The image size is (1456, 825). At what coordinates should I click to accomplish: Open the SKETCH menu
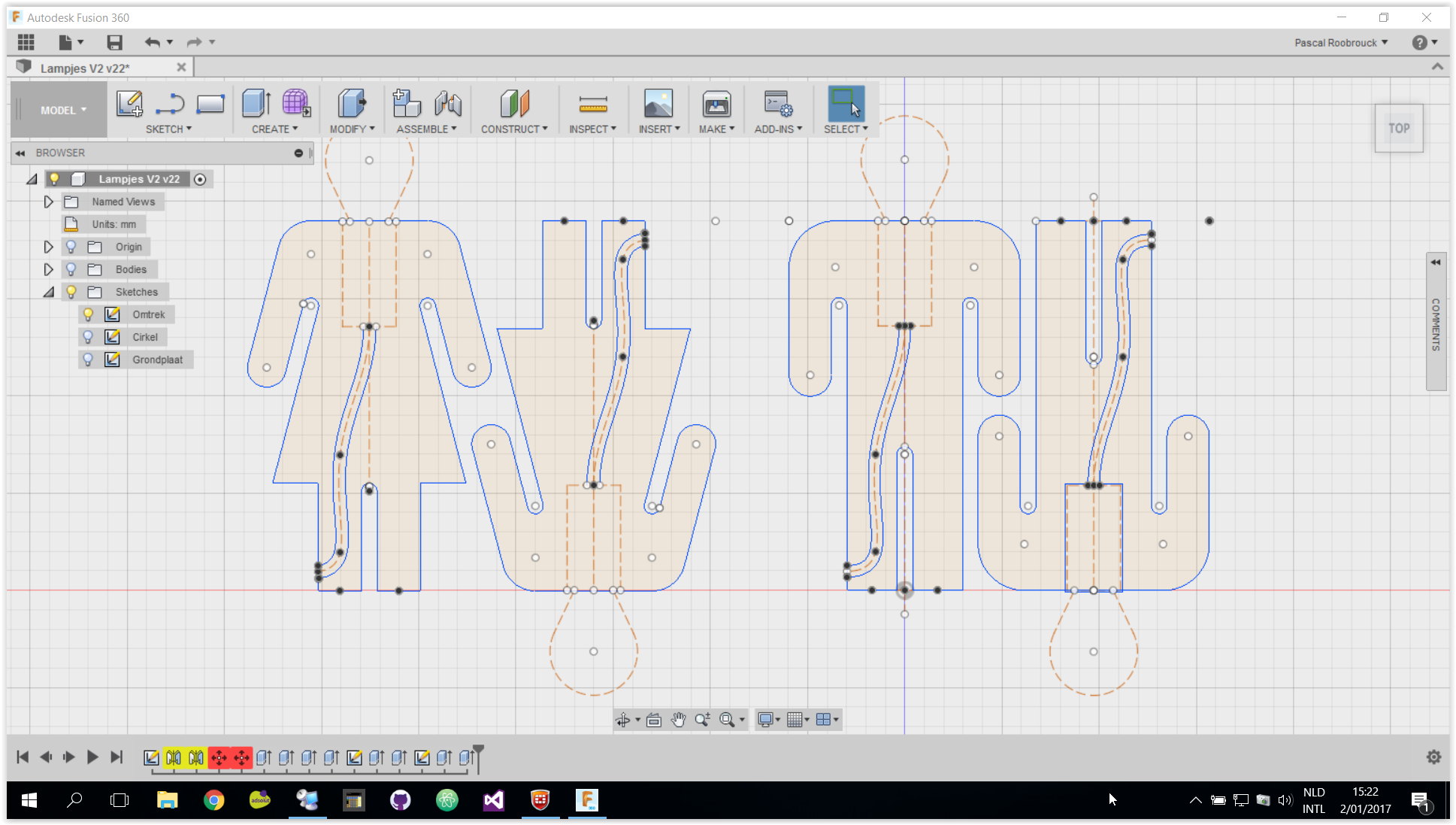pos(168,129)
